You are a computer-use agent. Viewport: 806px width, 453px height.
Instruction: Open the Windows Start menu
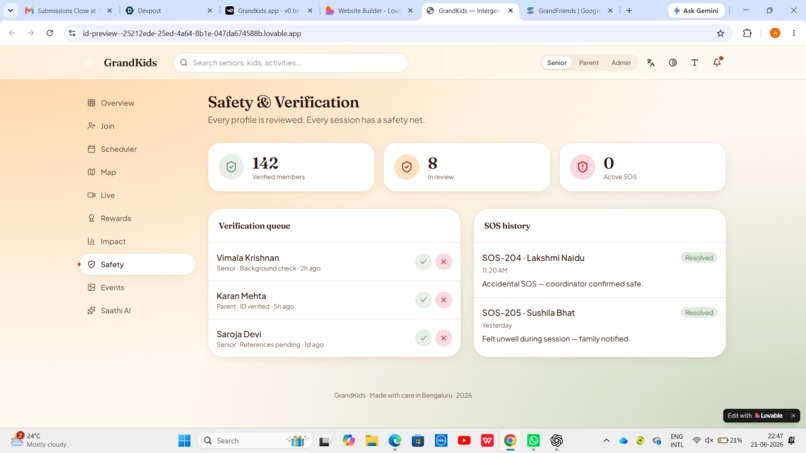point(185,441)
